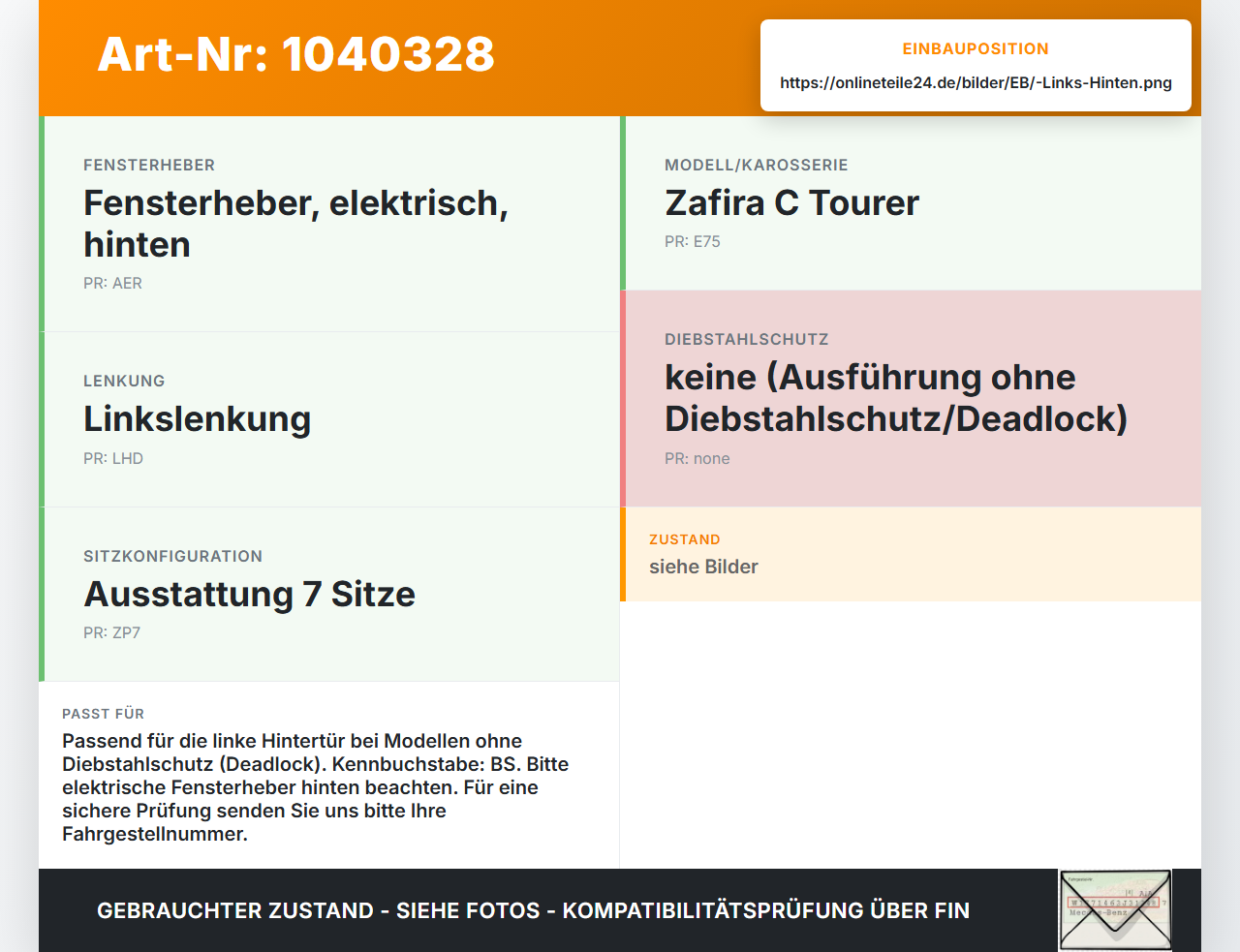Select the siehe Bilder condition text

pyautogui.click(x=703, y=568)
